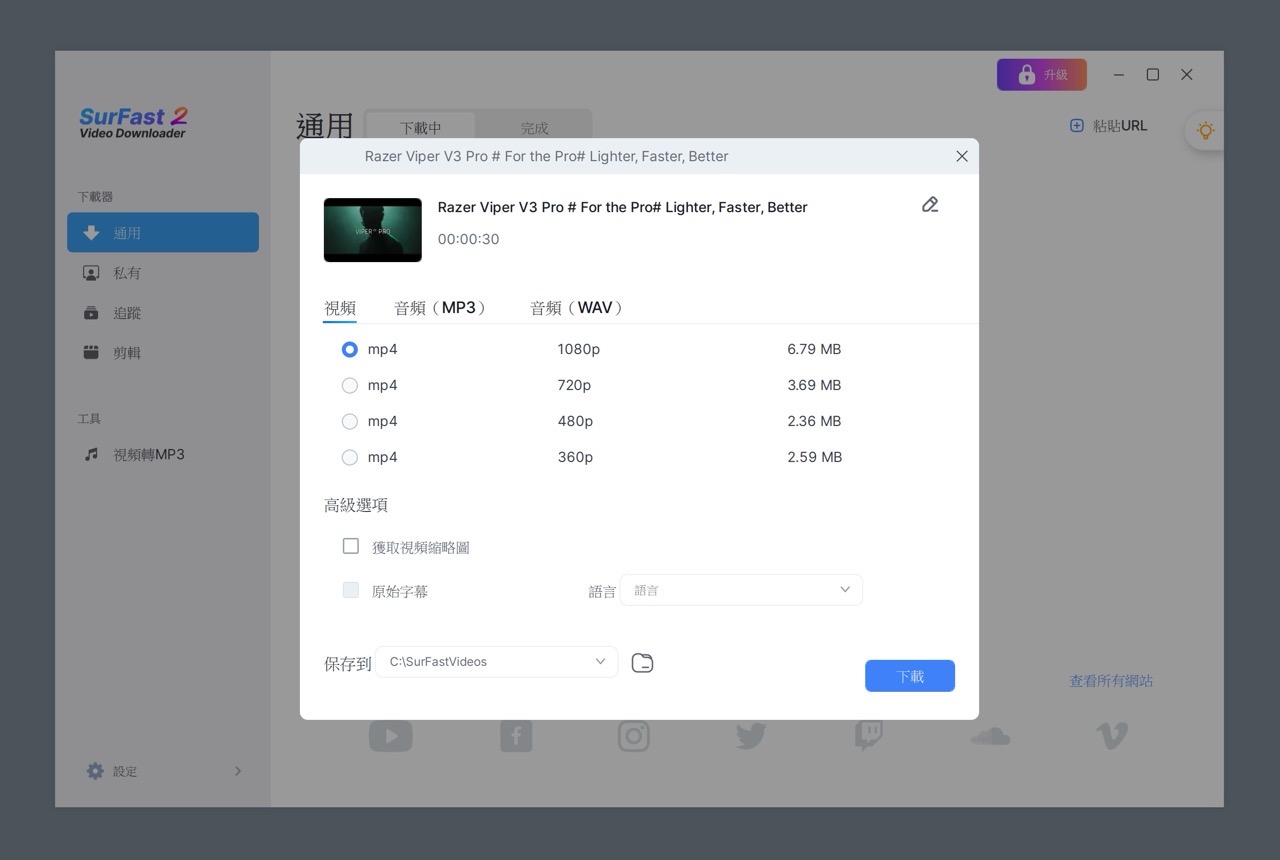This screenshot has width=1280, height=860.
Task: Open 私有 downloader in sidebar
Action: 163,273
